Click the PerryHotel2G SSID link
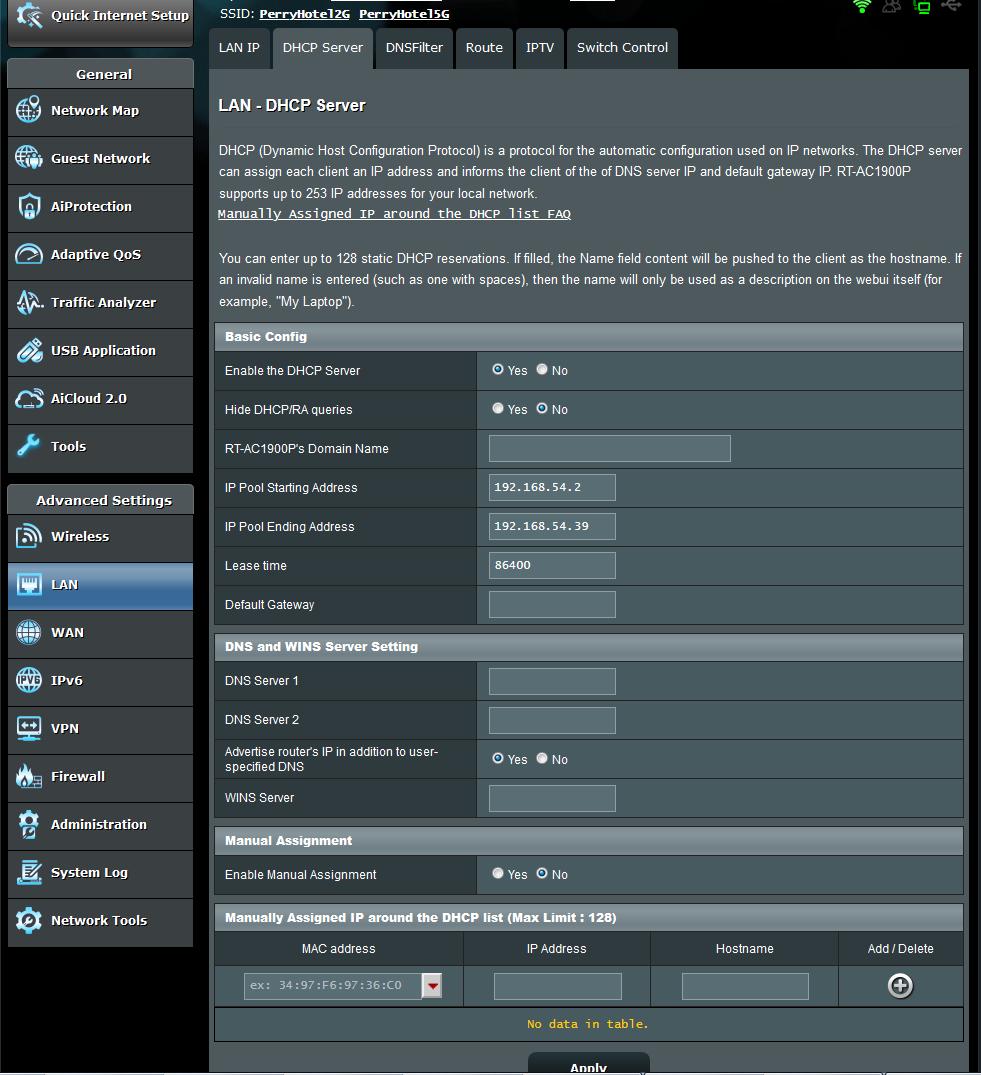The width and height of the screenshot is (981, 1075). 304,14
